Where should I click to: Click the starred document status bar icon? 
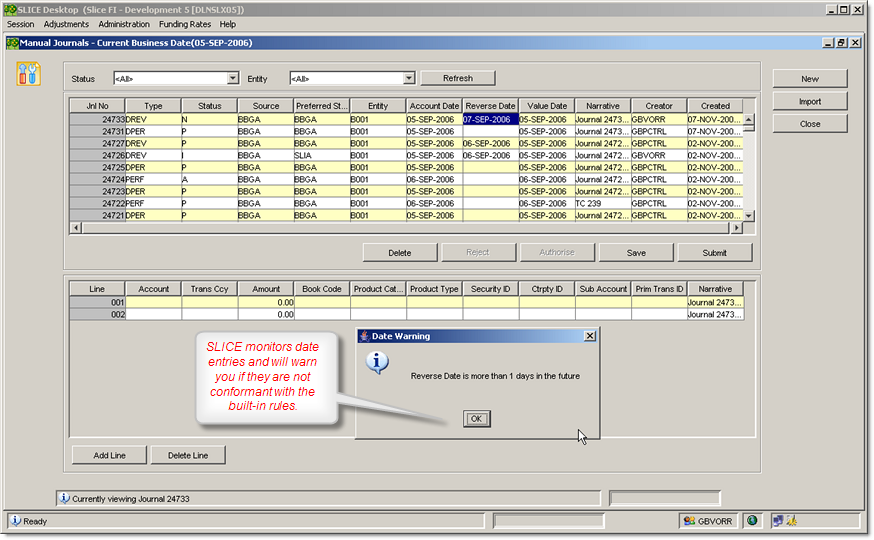790,520
